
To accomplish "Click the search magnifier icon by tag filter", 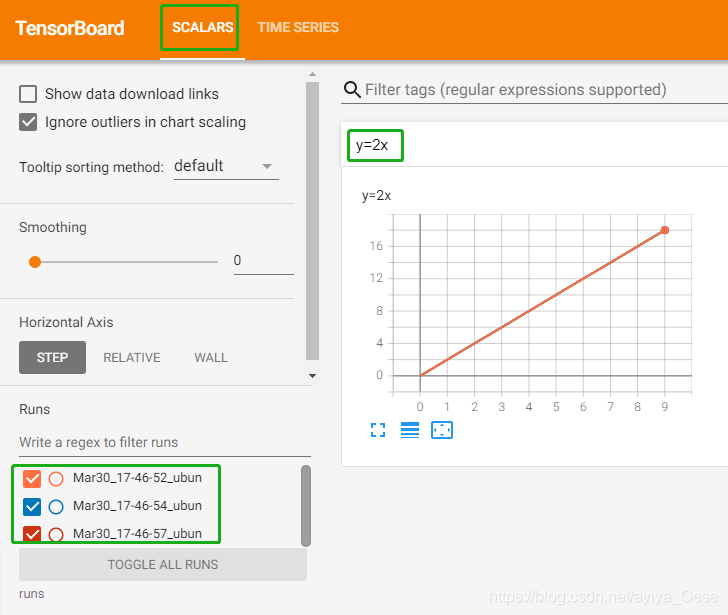I will click(x=352, y=90).
